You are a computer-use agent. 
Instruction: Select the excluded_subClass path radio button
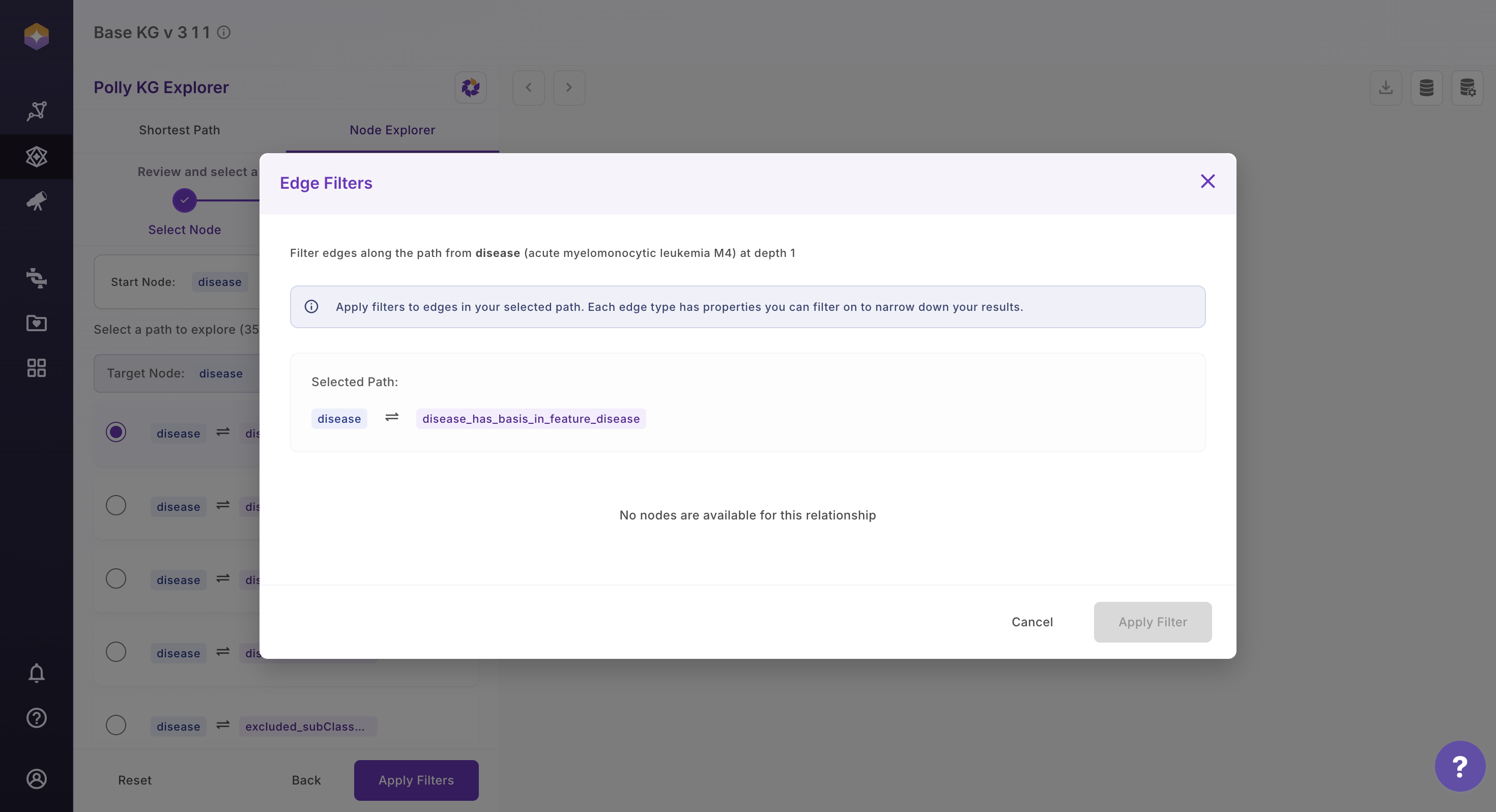pyautogui.click(x=116, y=725)
